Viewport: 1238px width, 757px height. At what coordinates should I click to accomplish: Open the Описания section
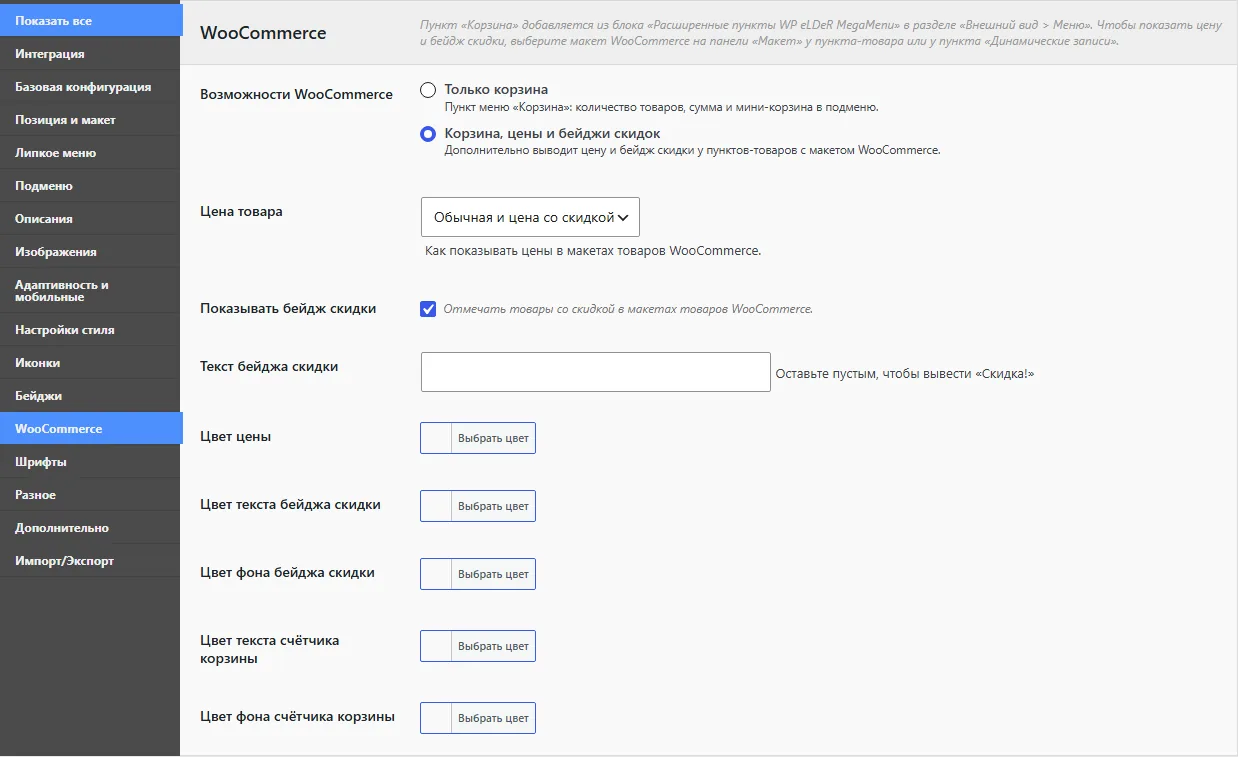coord(90,219)
